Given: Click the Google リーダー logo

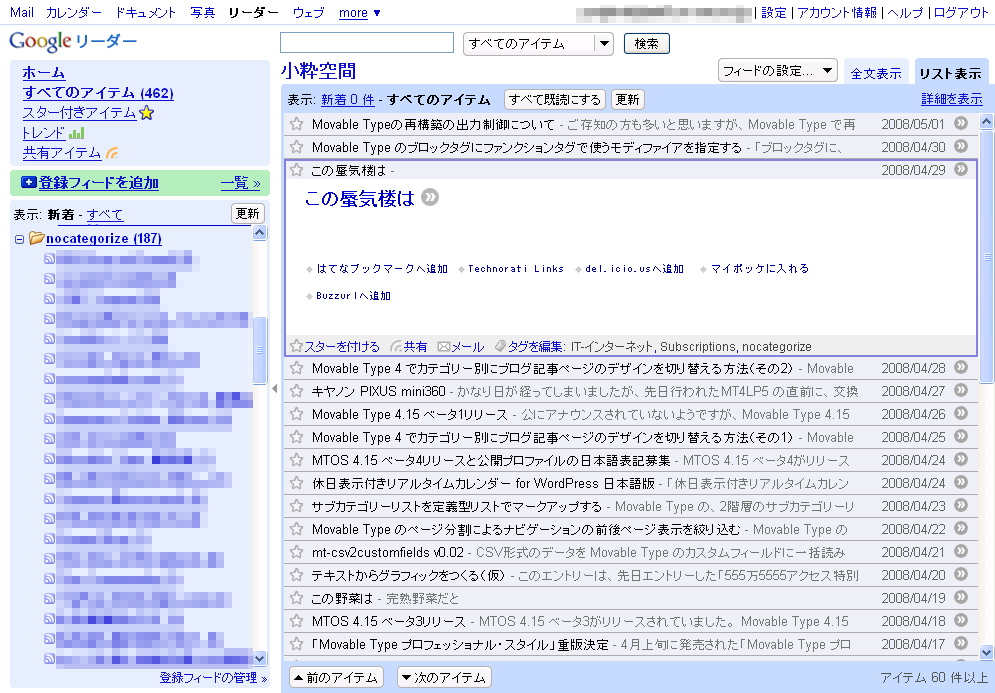Looking at the screenshot, I should (73, 41).
